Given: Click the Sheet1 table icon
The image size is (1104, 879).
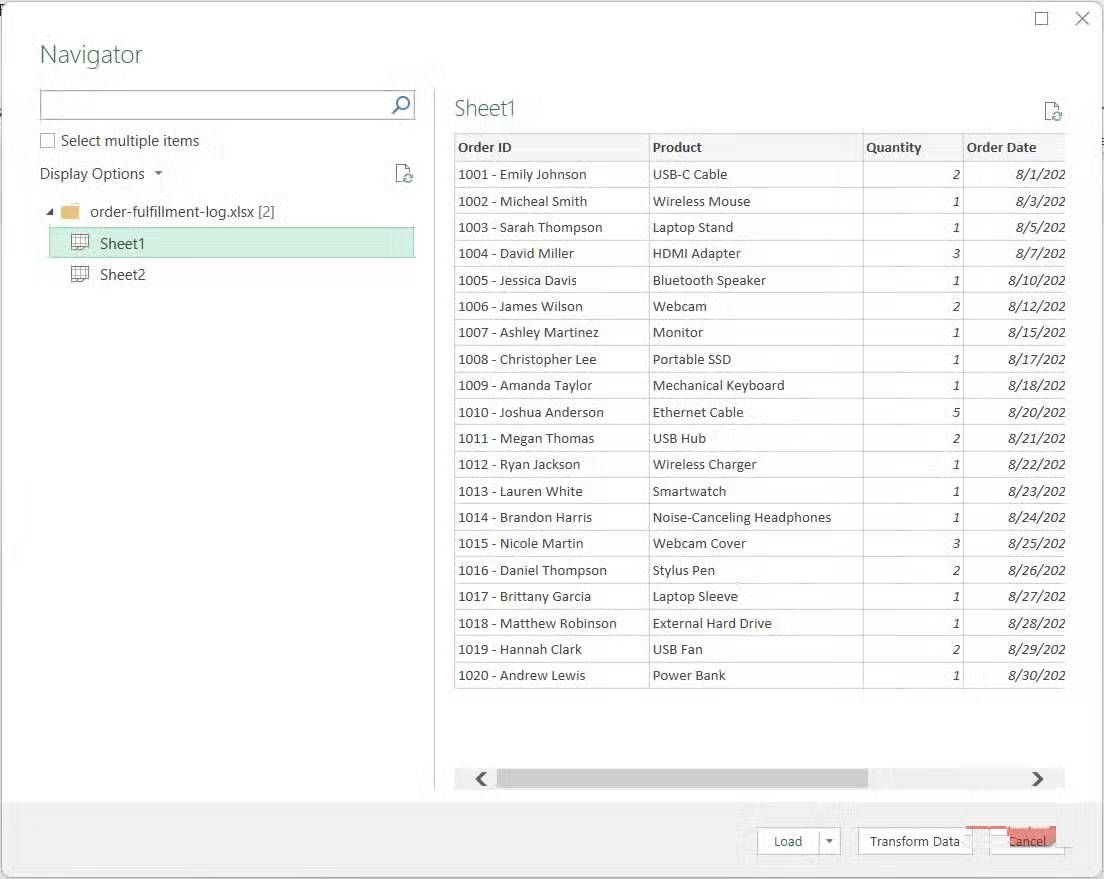Looking at the screenshot, I should (x=80, y=243).
